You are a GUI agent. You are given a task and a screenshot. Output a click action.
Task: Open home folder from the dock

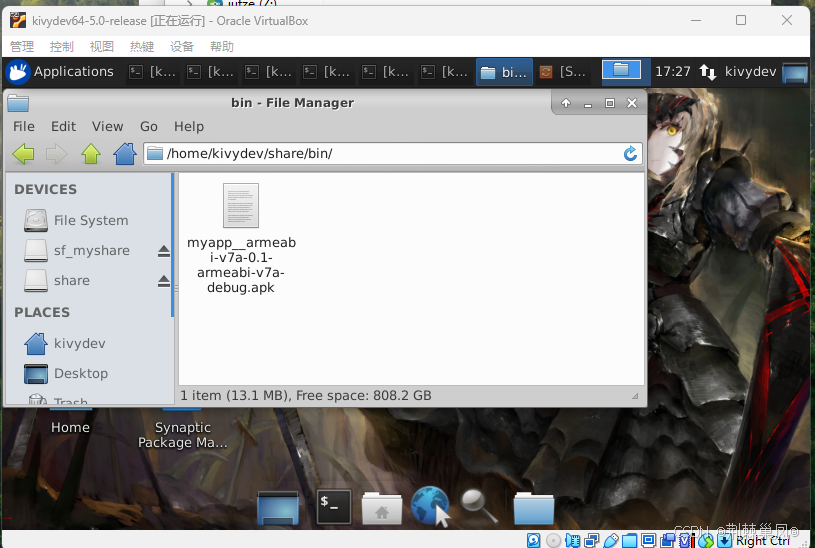point(382,508)
